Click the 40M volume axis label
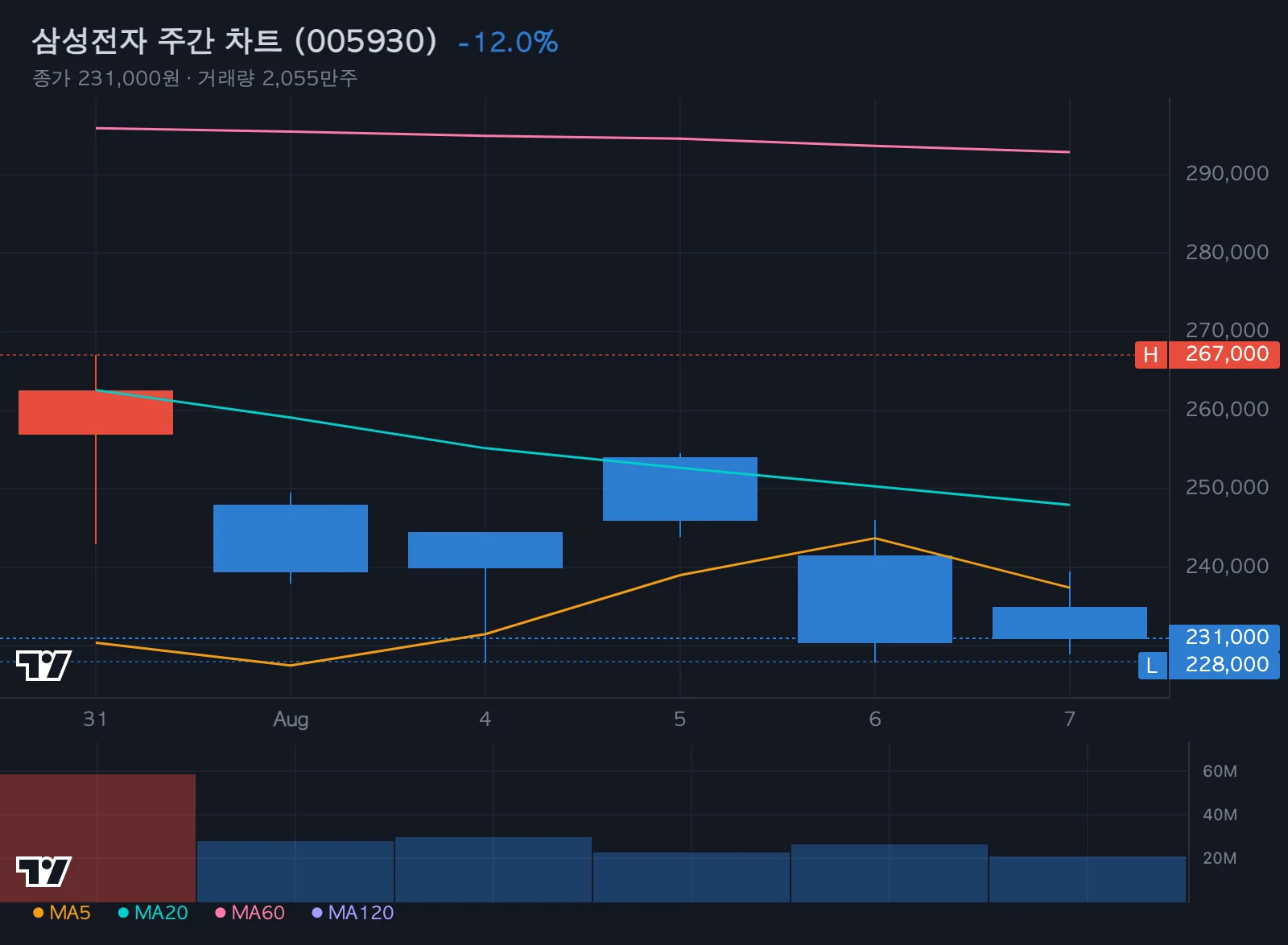The height and width of the screenshot is (945, 1288). click(x=1220, y=815)
